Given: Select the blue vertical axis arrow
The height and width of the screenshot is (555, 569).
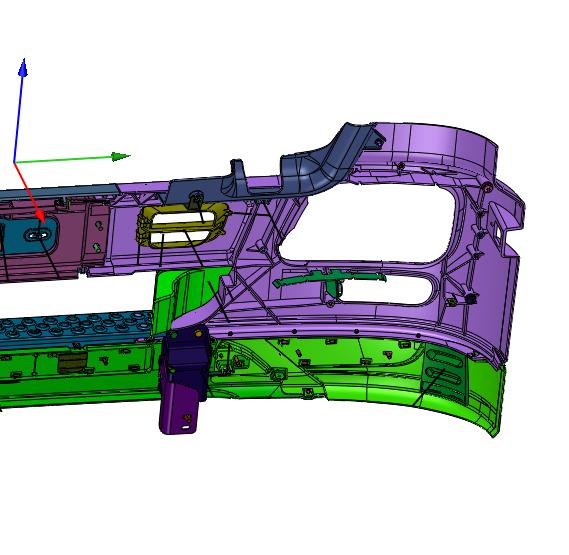Looking at the screenshot, I should coord(19,110).
